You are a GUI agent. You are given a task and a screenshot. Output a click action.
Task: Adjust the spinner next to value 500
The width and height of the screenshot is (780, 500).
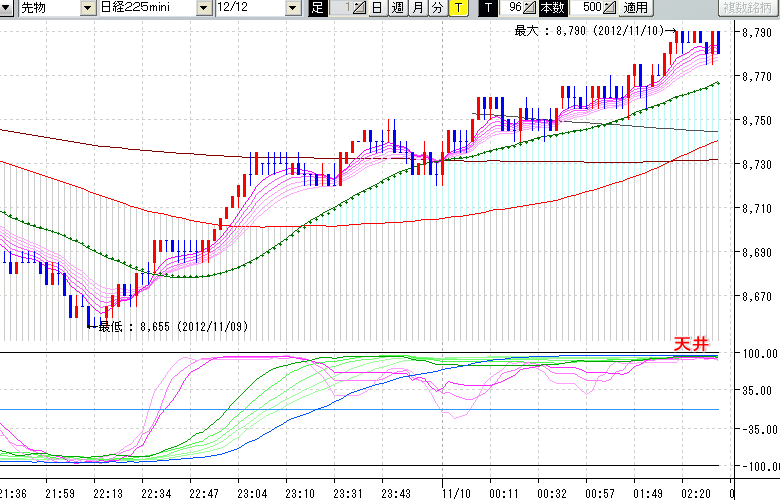click(x=609, y=9)
